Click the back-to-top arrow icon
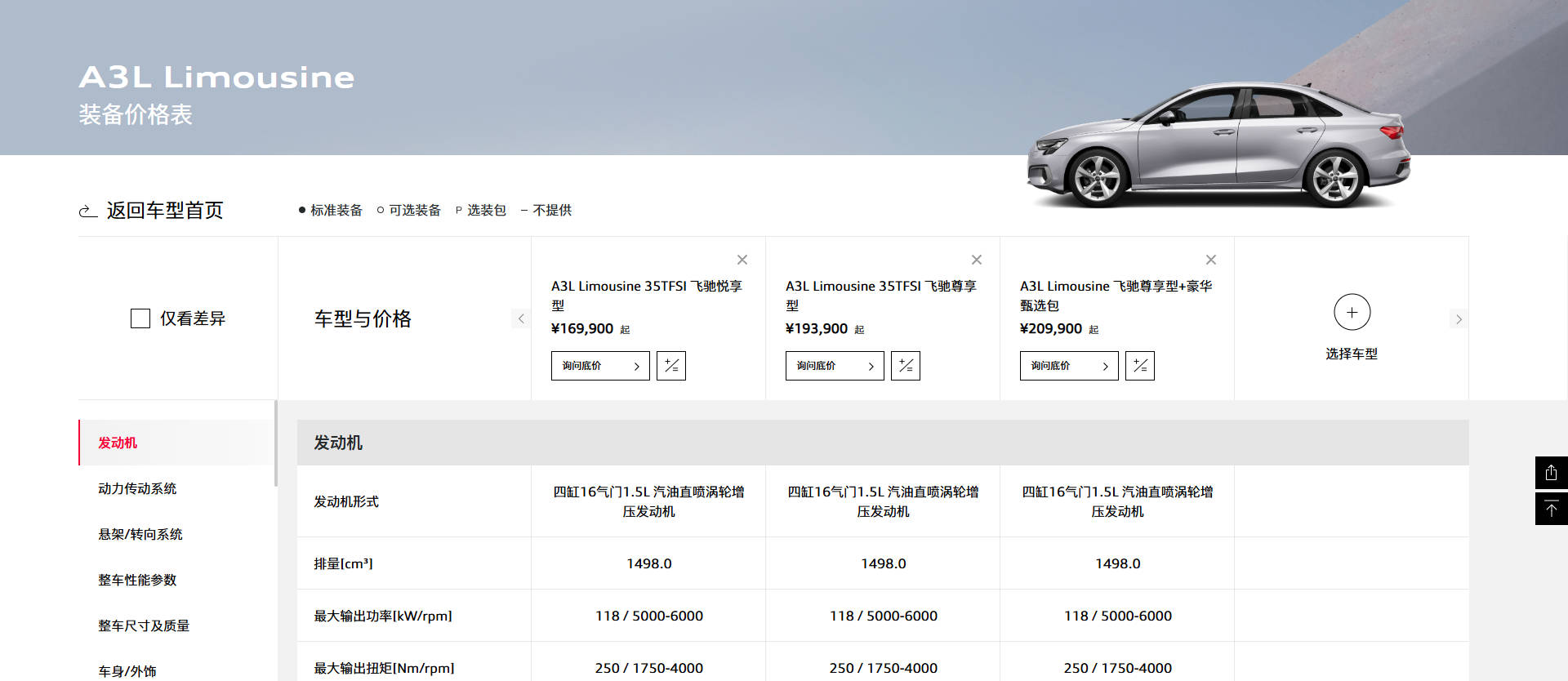The height and width of the screenshot is (681, 1568). (x=1551, y=509)
